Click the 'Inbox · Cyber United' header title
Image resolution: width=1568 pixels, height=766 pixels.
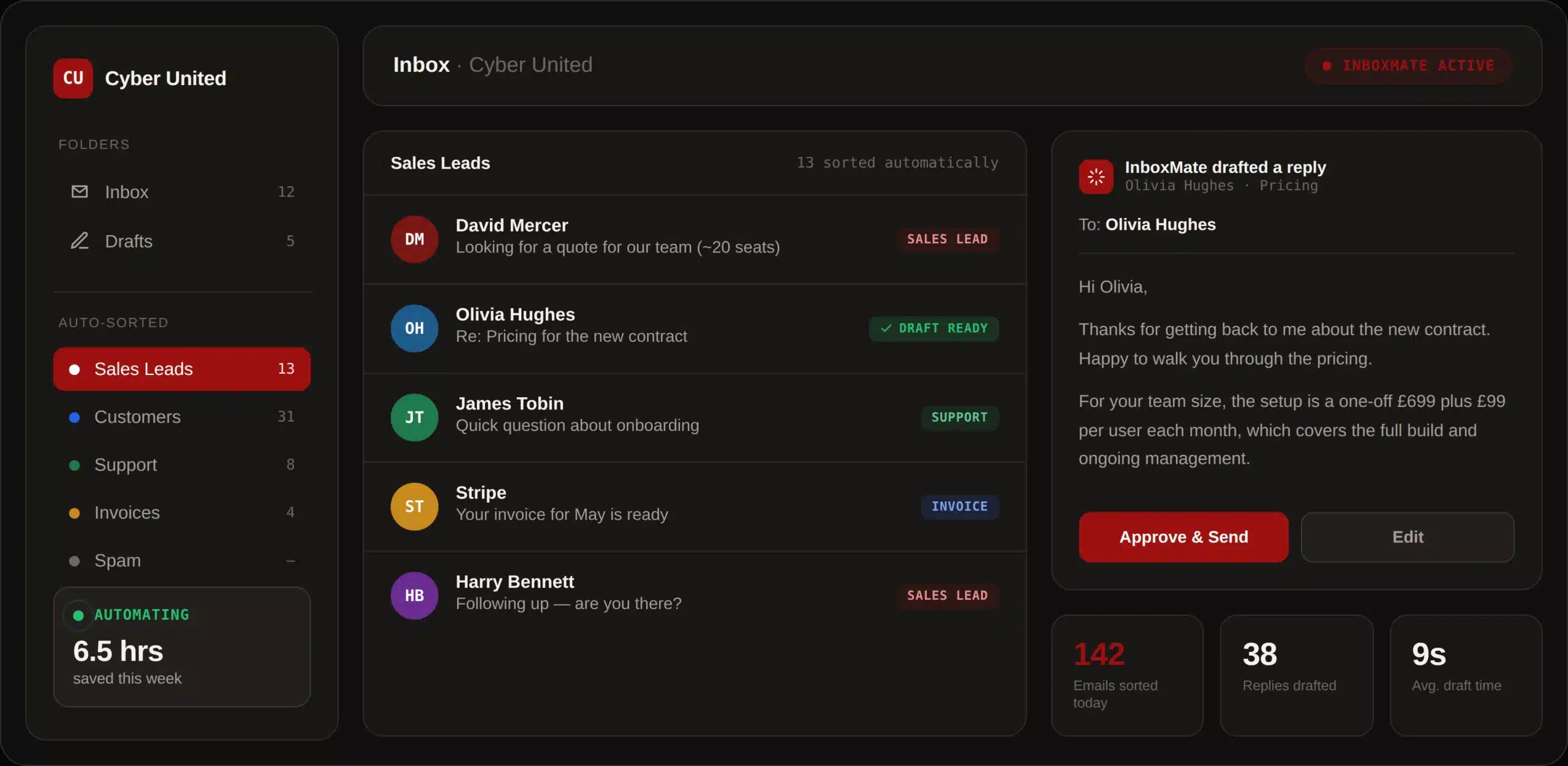coord(493,65)
